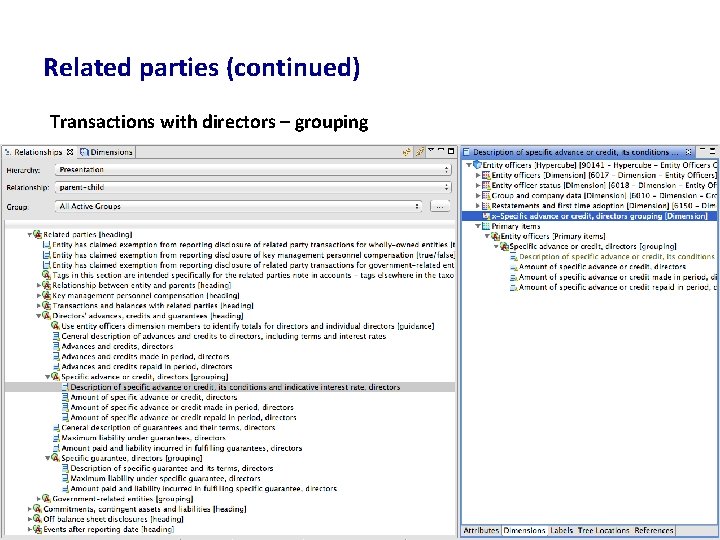This screenshot has height=540, width=720.
Task: Select Amount of specific advance repaid in right panel
Action: coord(618,287)
